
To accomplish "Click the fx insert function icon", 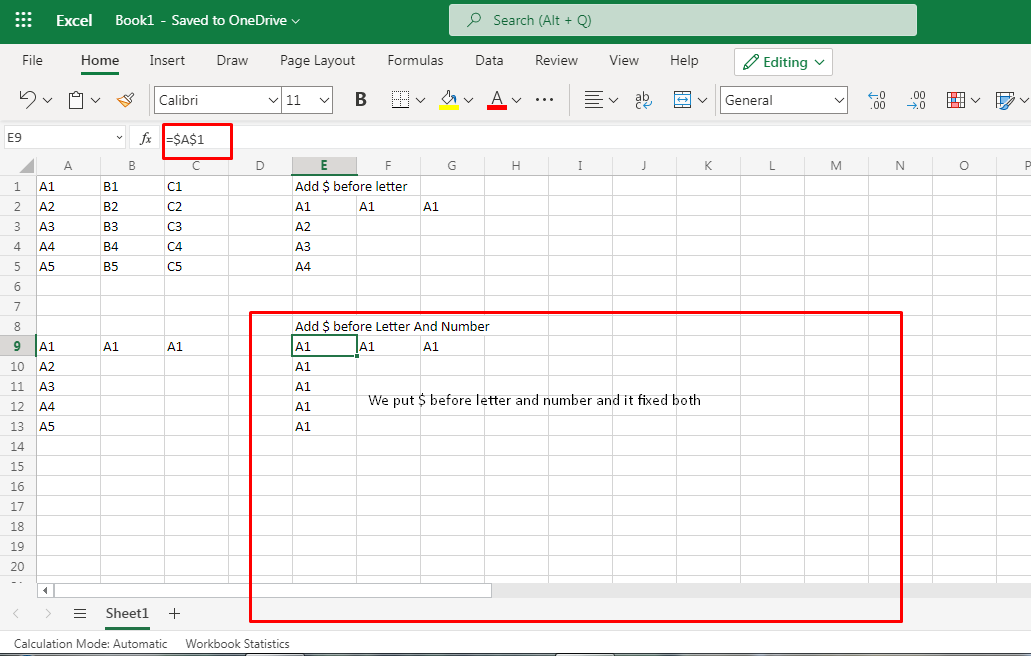I will 146,138.
